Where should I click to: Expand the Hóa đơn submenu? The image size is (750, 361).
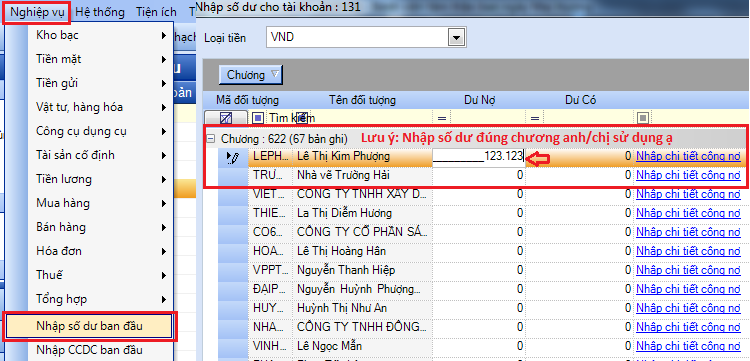point(164,251)
